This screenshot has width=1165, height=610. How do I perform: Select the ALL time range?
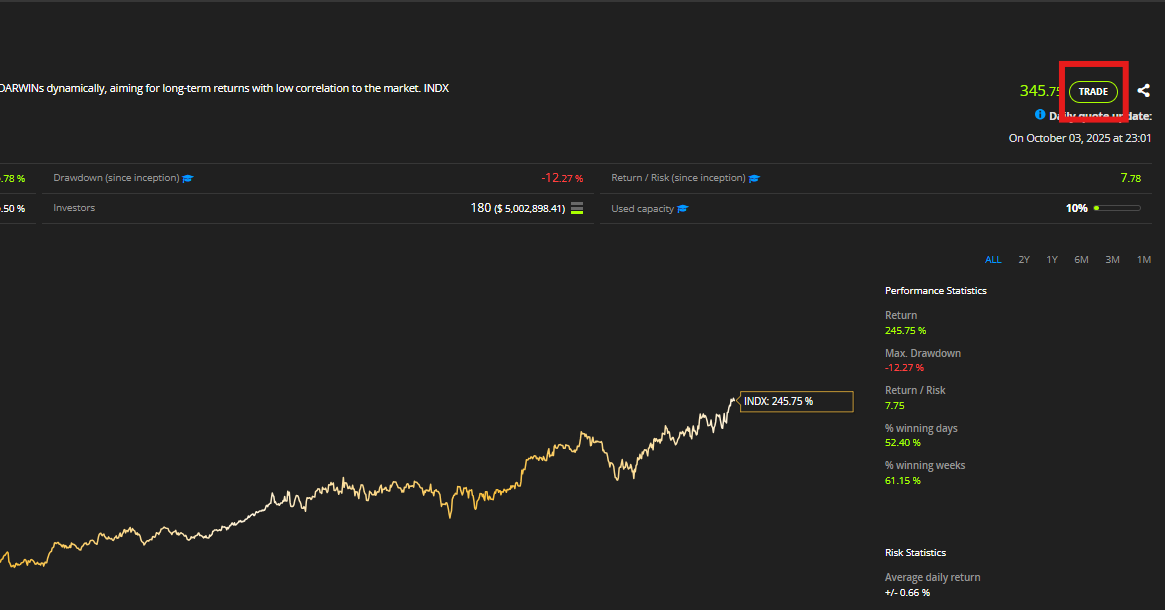[993, 260]
